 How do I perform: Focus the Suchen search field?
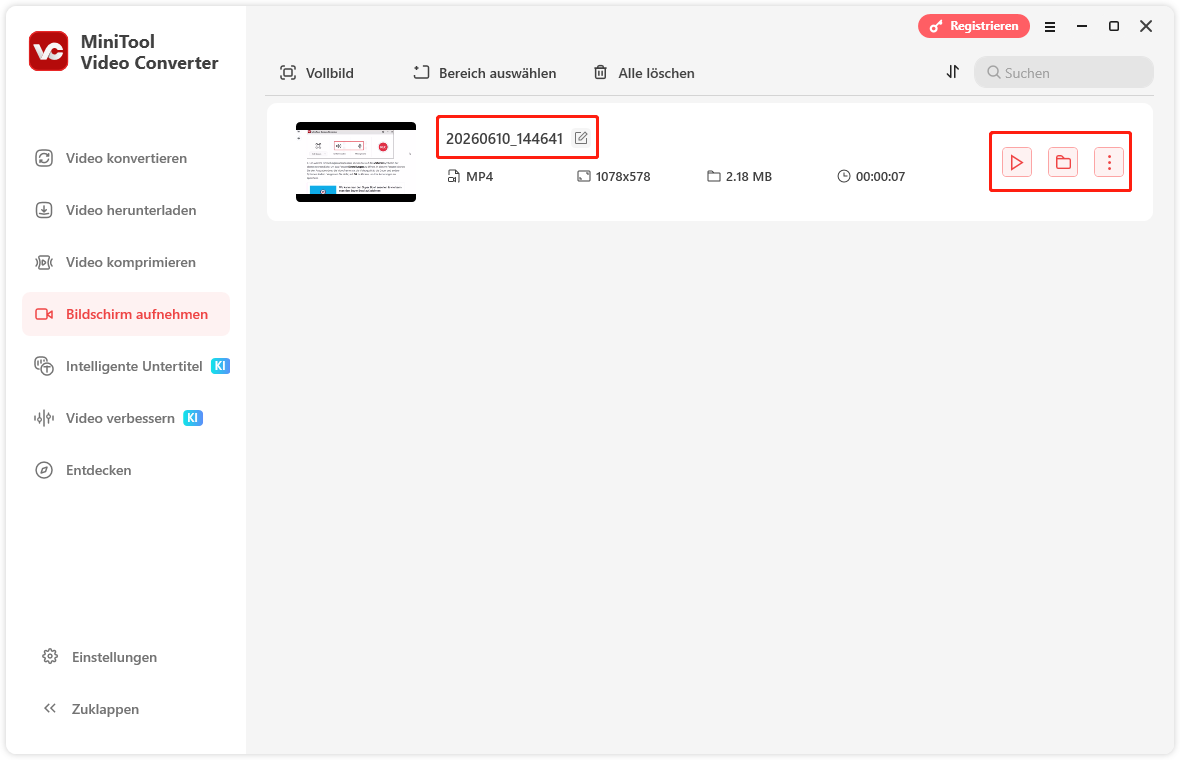pyautogui.click(x=1063, y=72)
